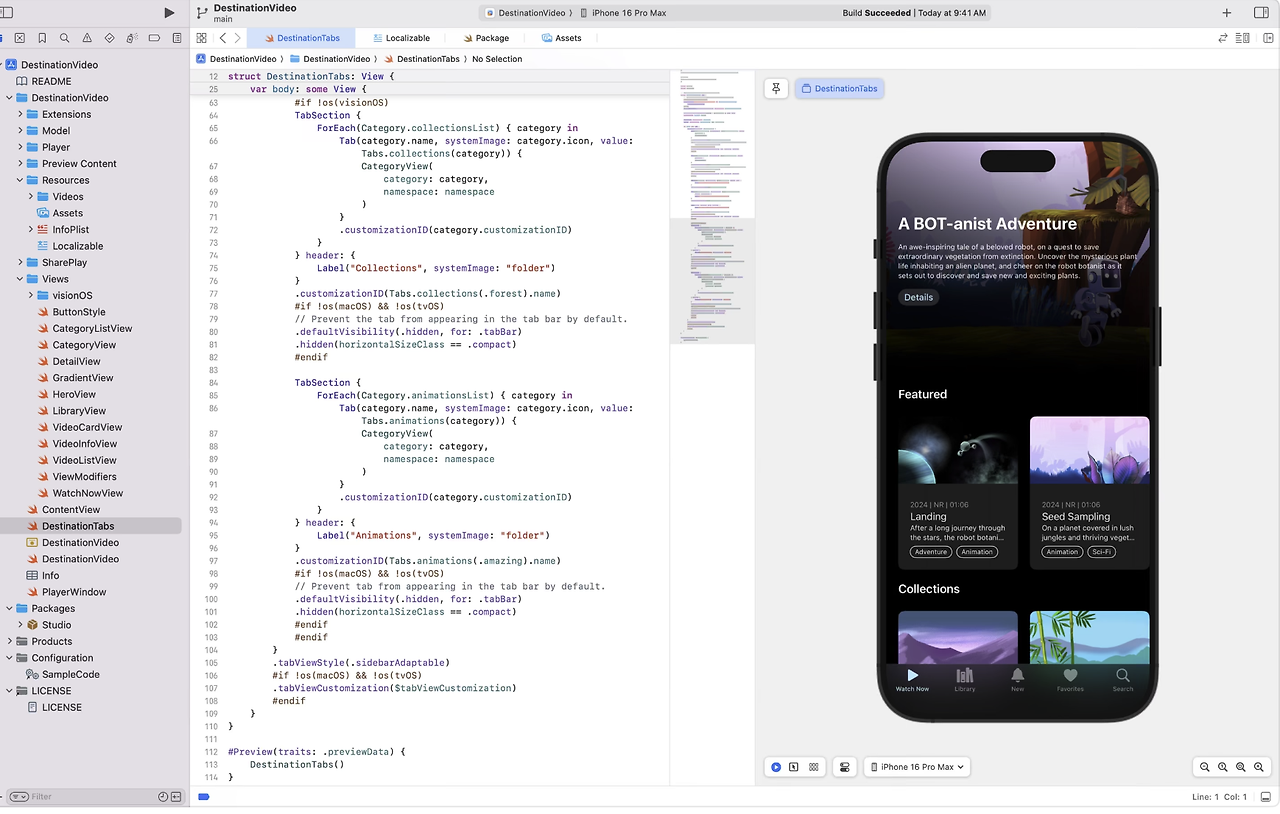Open the related items grid menu
Image resolution: width=1280 pixels, height=814 pixels.
(x=201, y=38)
